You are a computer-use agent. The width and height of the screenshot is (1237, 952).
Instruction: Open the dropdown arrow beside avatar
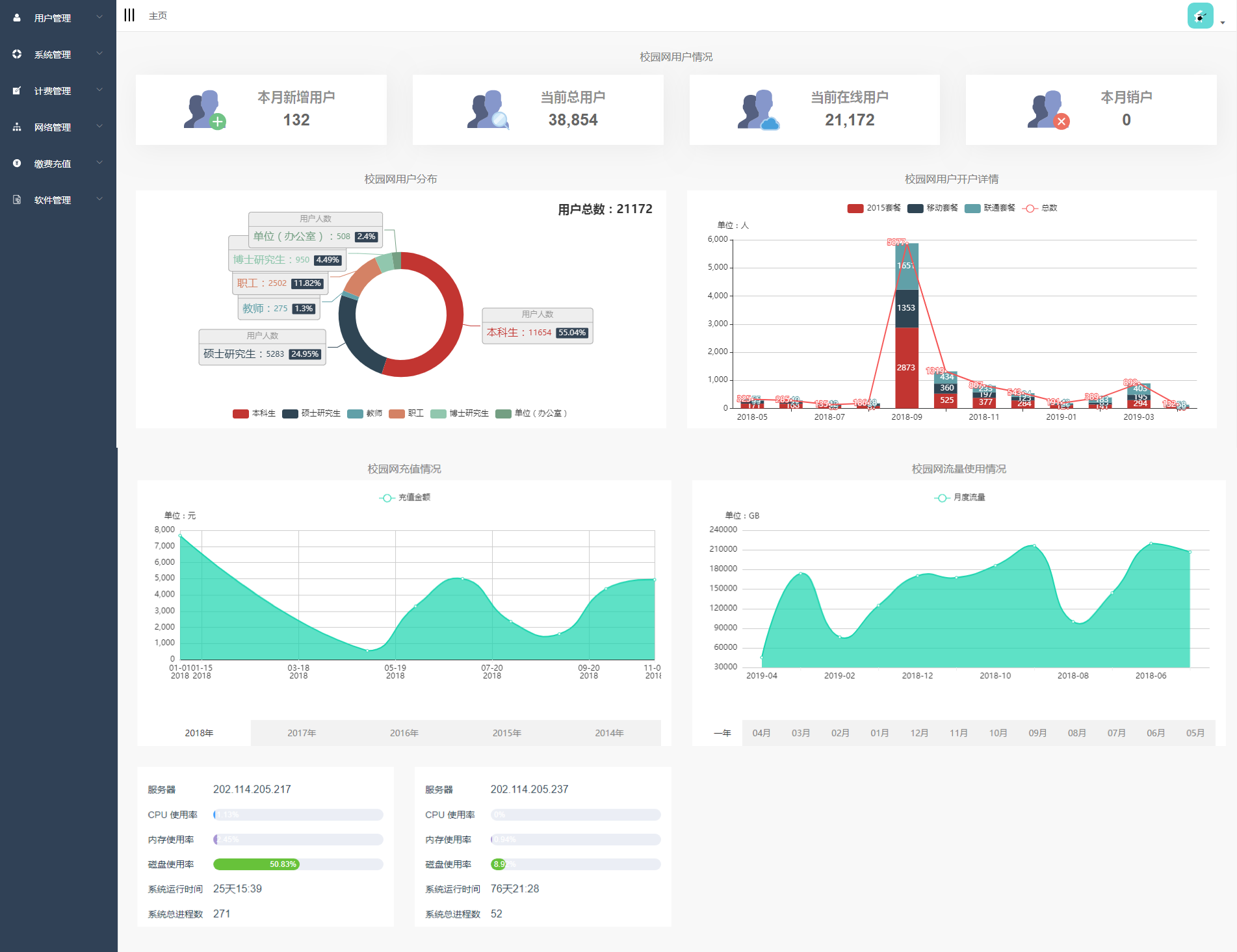tap(1223, 23)
